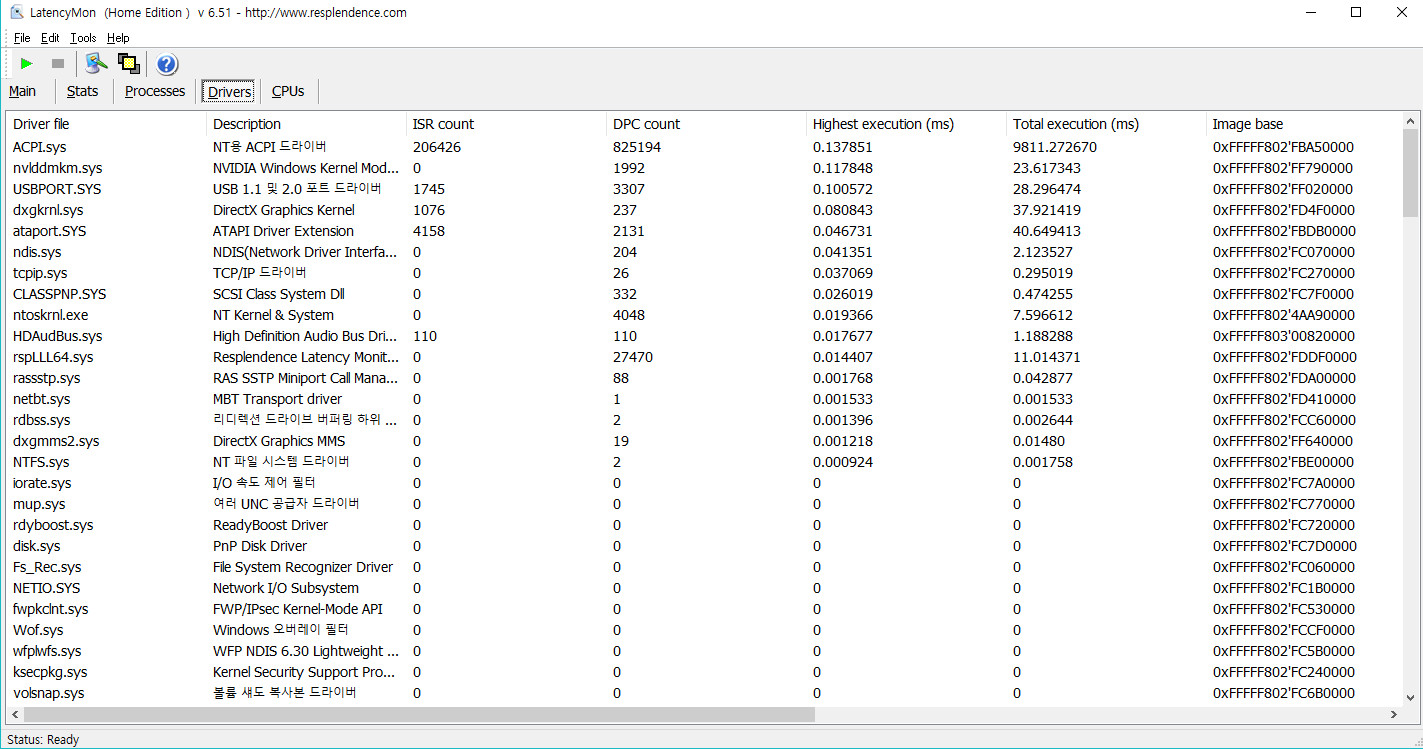Start monitoring with the green play button
Viewport: 1423px width, 749px height.
coord(27,64)
